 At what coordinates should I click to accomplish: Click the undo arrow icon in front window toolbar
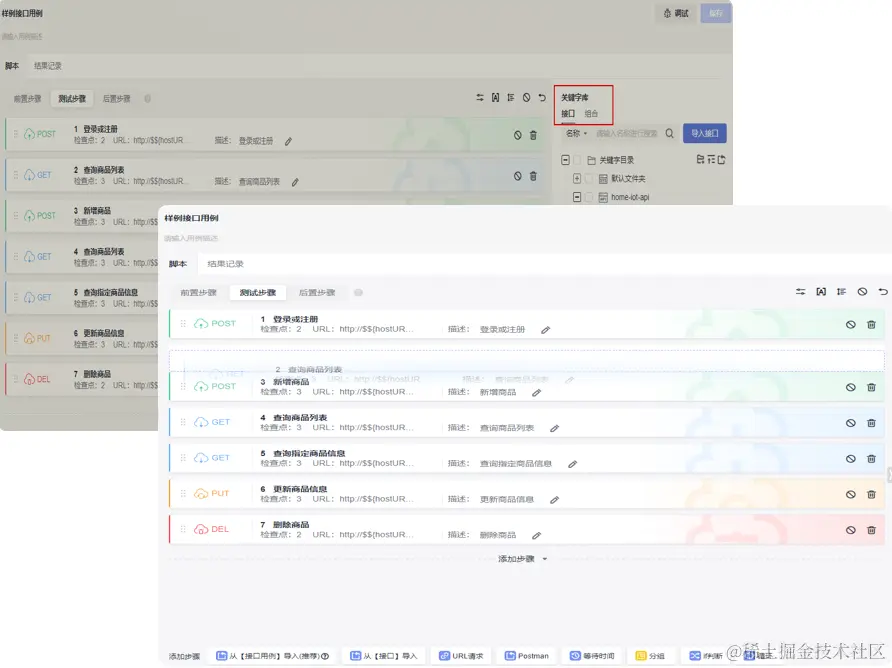click(883, 292)
